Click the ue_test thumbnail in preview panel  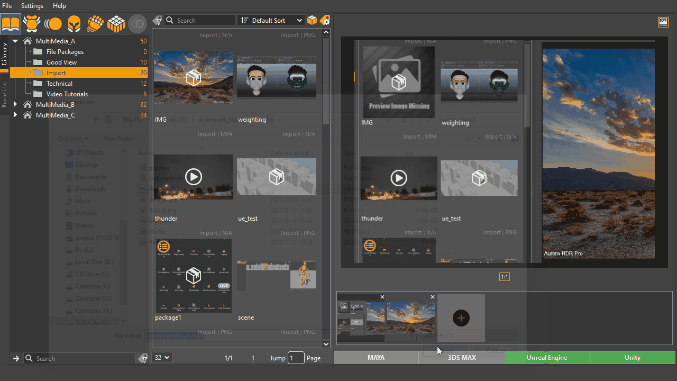point(479,178)
